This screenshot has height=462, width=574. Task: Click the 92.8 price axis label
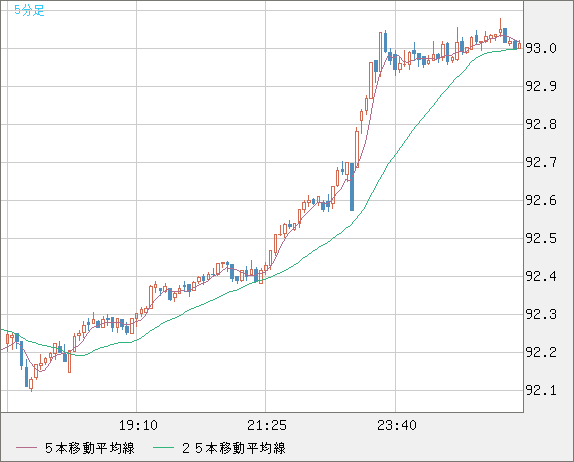541,124
